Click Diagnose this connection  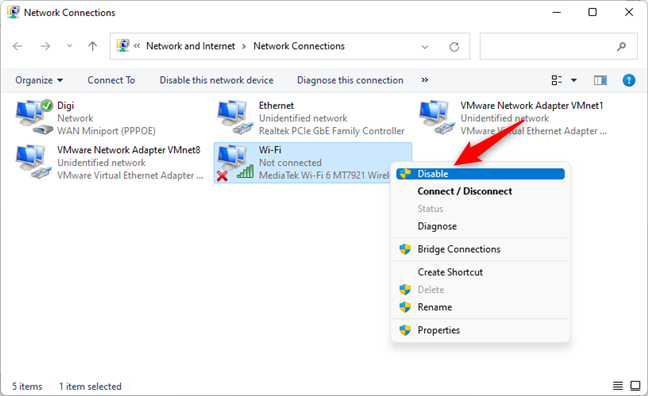pos(350,80)
